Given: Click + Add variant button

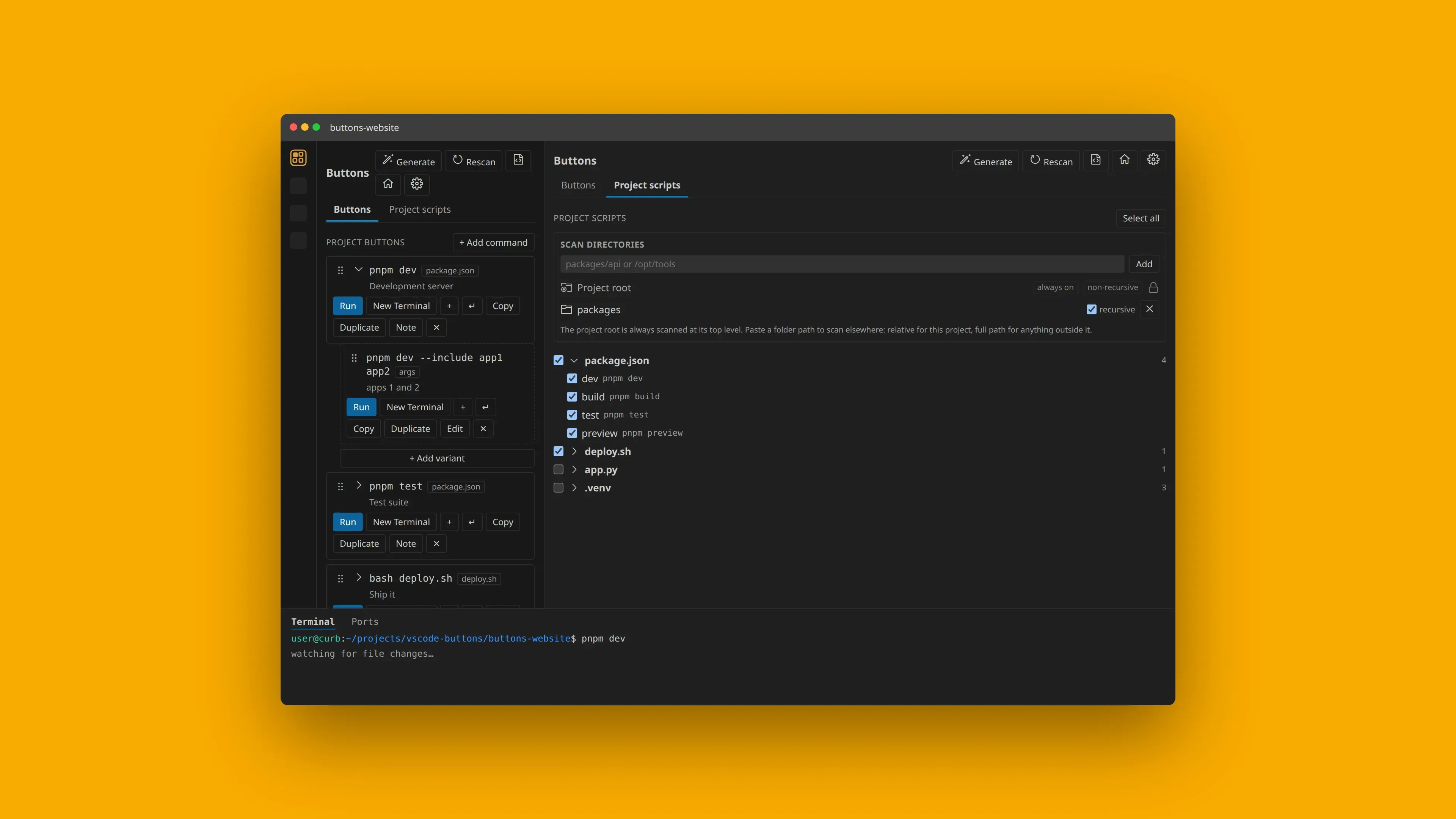Looking at the screenshot, I should (x=437, y=458).
